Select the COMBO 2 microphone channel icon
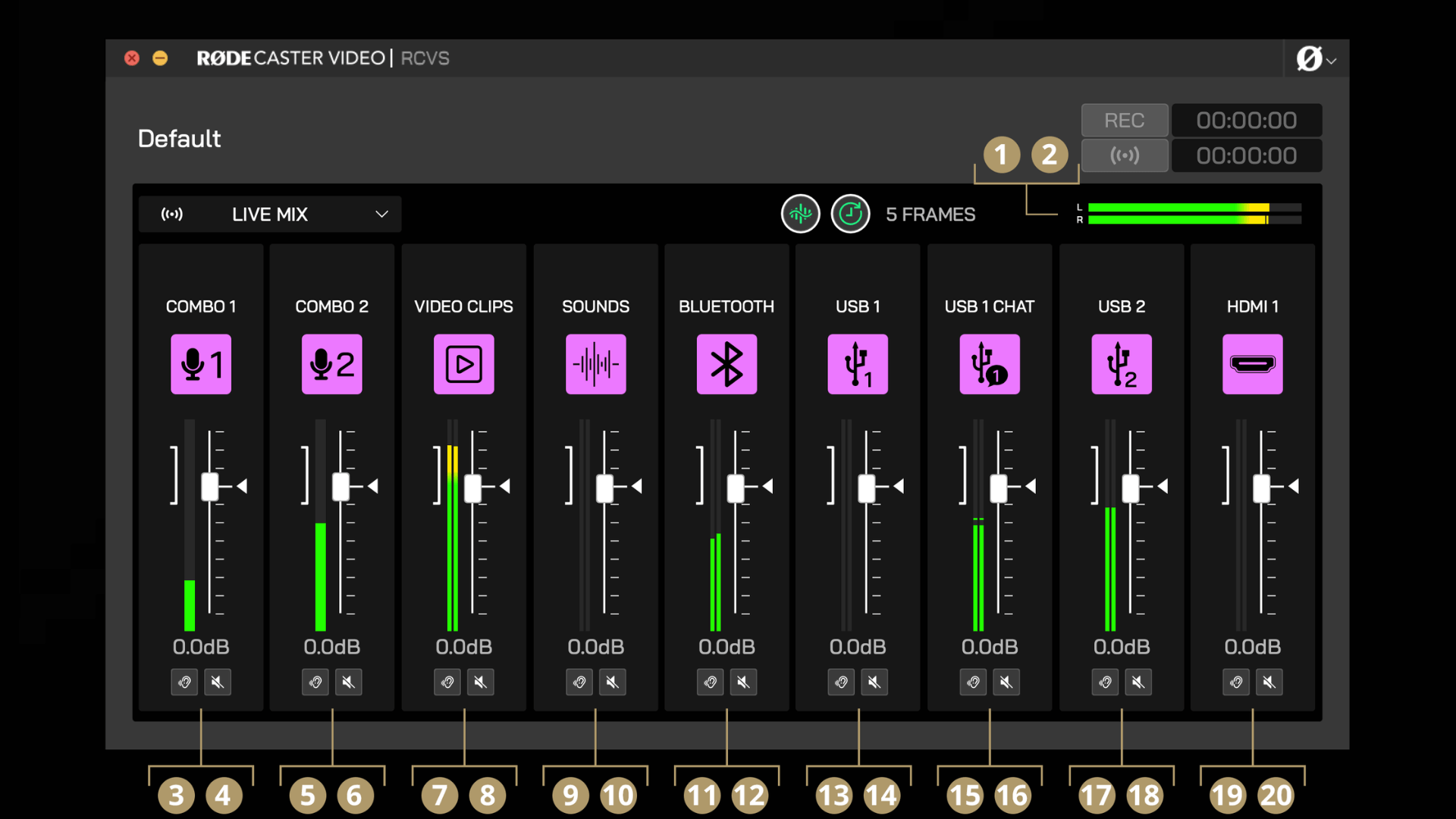 (331, 364)
